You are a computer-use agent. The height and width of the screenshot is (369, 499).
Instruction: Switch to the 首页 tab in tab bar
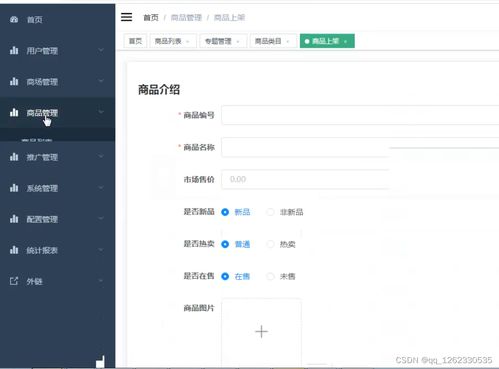[135, 41]
